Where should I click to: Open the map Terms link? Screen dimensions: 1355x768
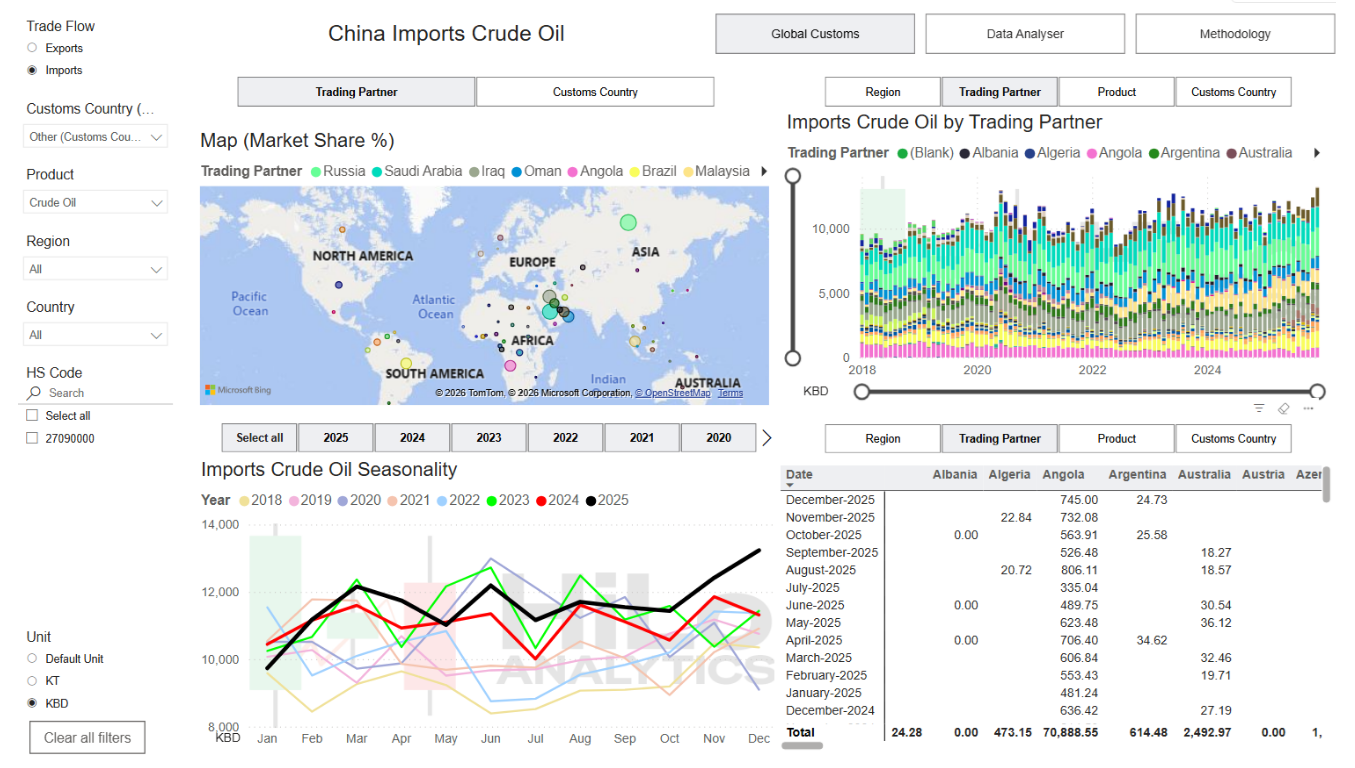click(x=730, y=393)
